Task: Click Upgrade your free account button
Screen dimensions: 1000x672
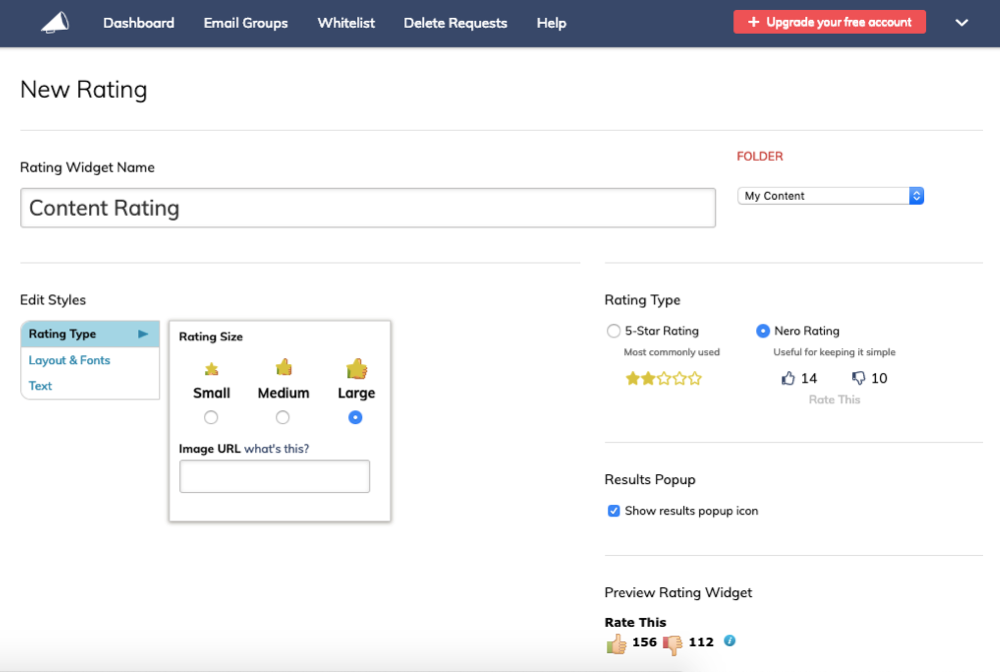Action: coord(829,22)
